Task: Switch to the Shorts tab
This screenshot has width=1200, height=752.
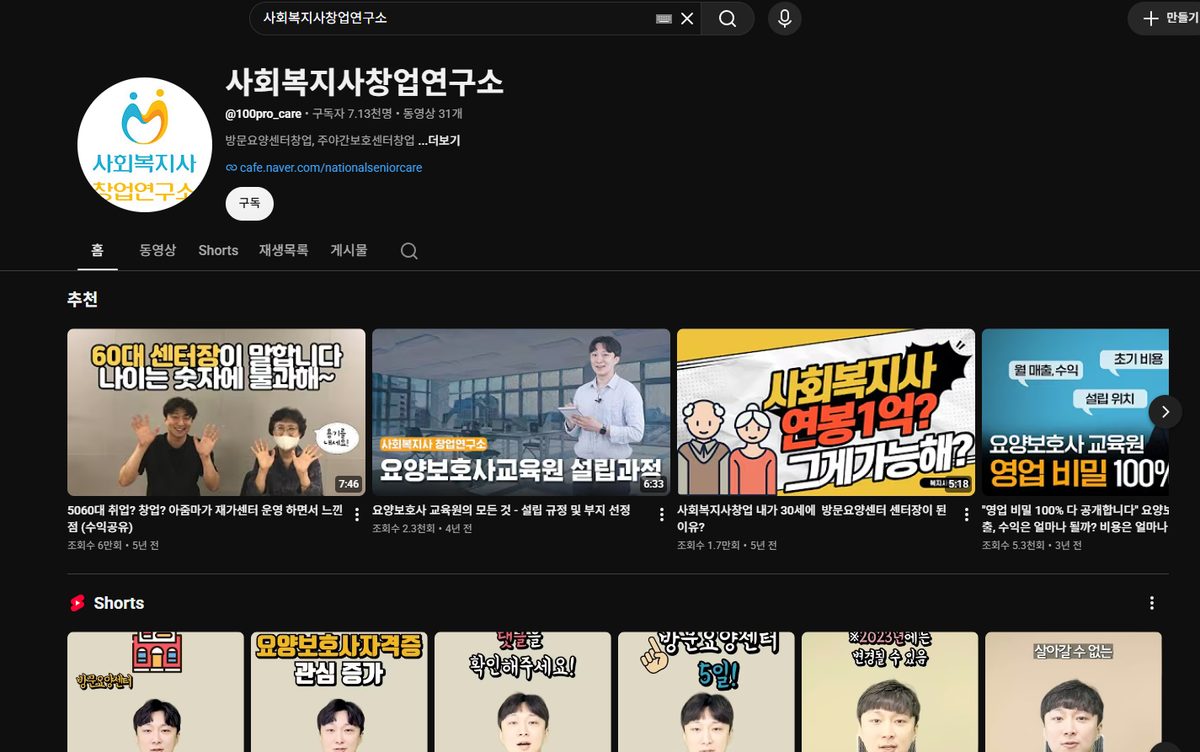Action: pos(218,250)
